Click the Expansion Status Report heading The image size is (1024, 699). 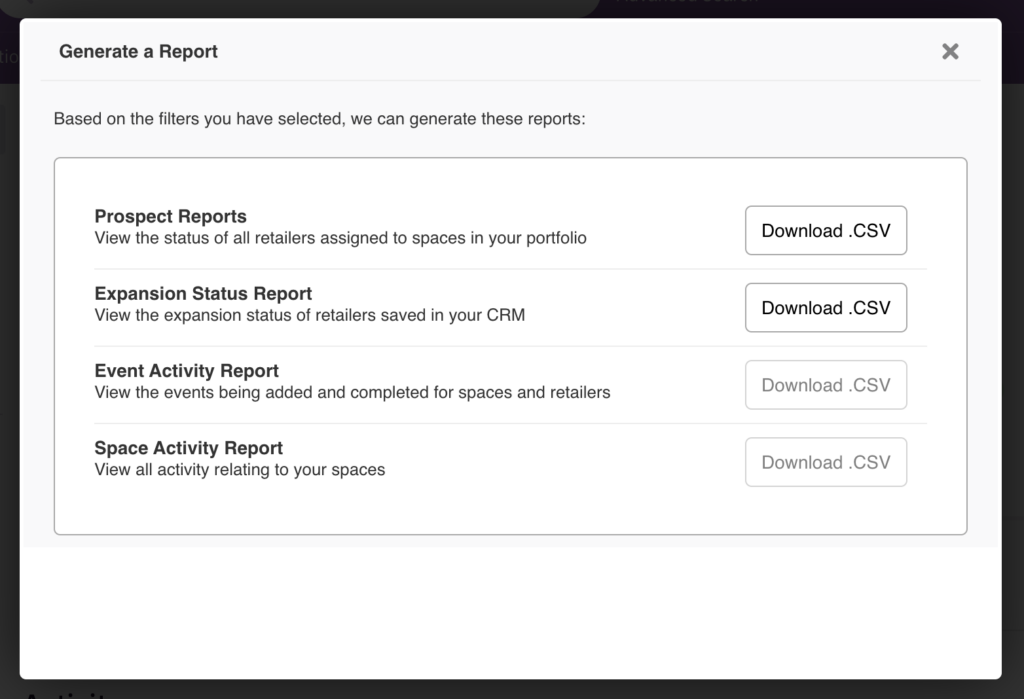tap(203, 293)
